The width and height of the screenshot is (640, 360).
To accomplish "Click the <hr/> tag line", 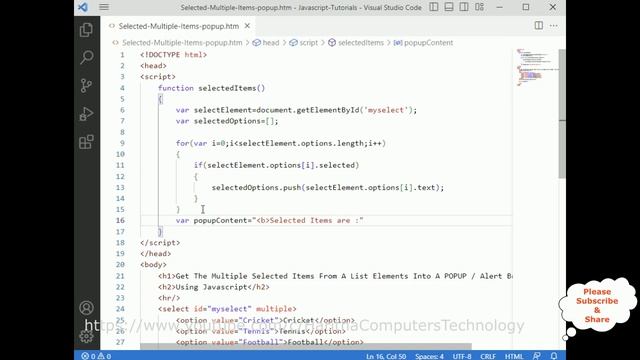I will 169,298.
